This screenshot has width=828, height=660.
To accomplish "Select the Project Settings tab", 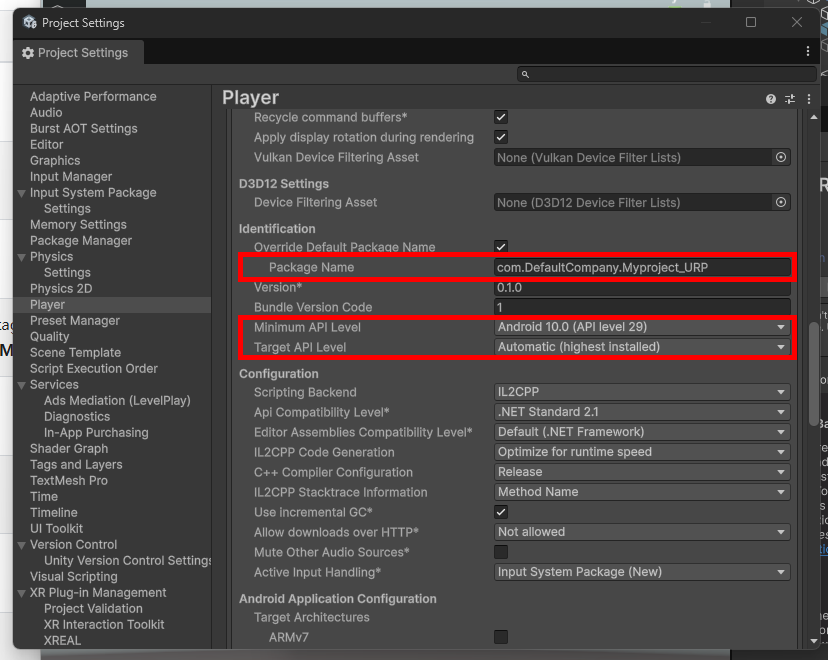I will pos(78,53).
